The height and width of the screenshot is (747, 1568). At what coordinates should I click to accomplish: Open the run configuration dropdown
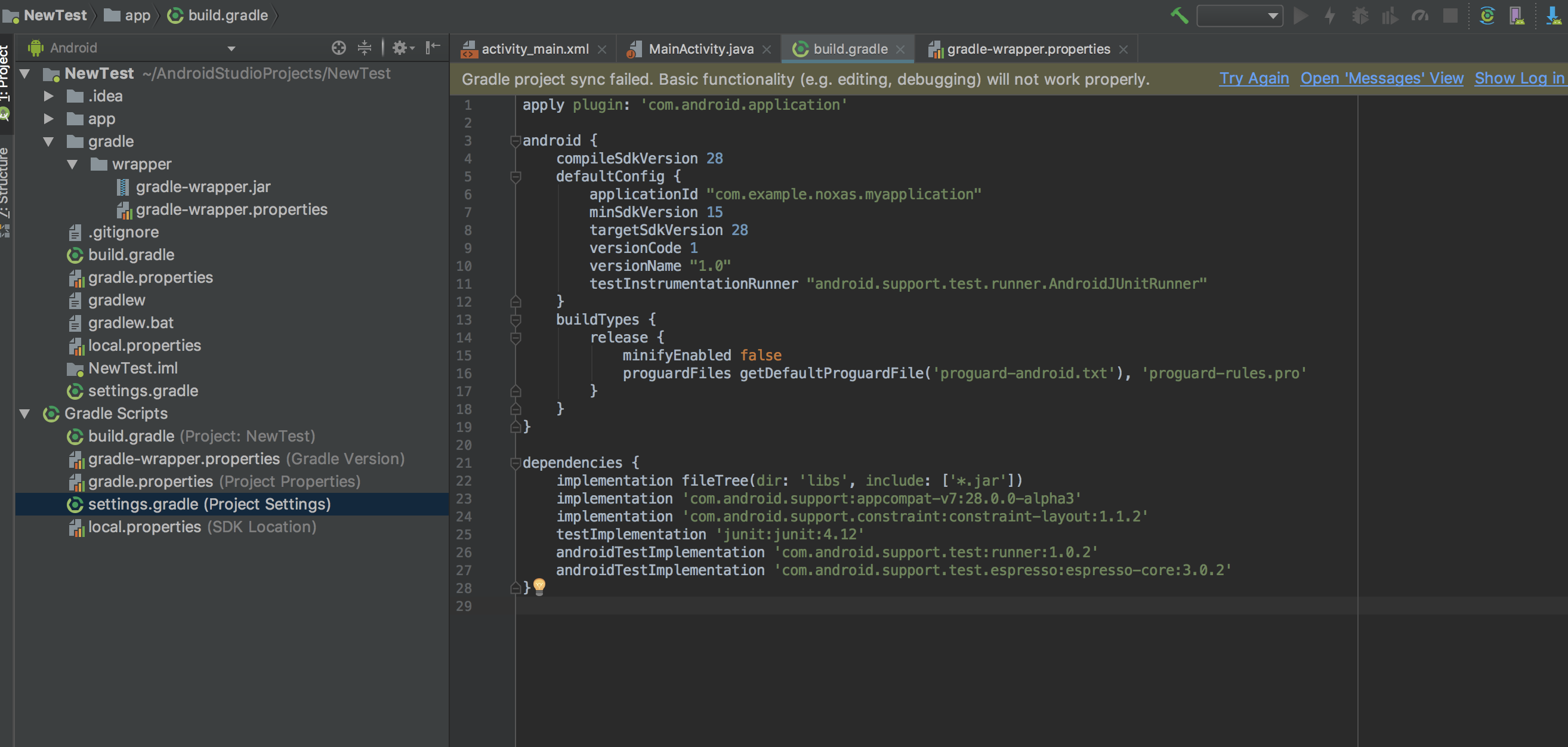(1239, 16)
